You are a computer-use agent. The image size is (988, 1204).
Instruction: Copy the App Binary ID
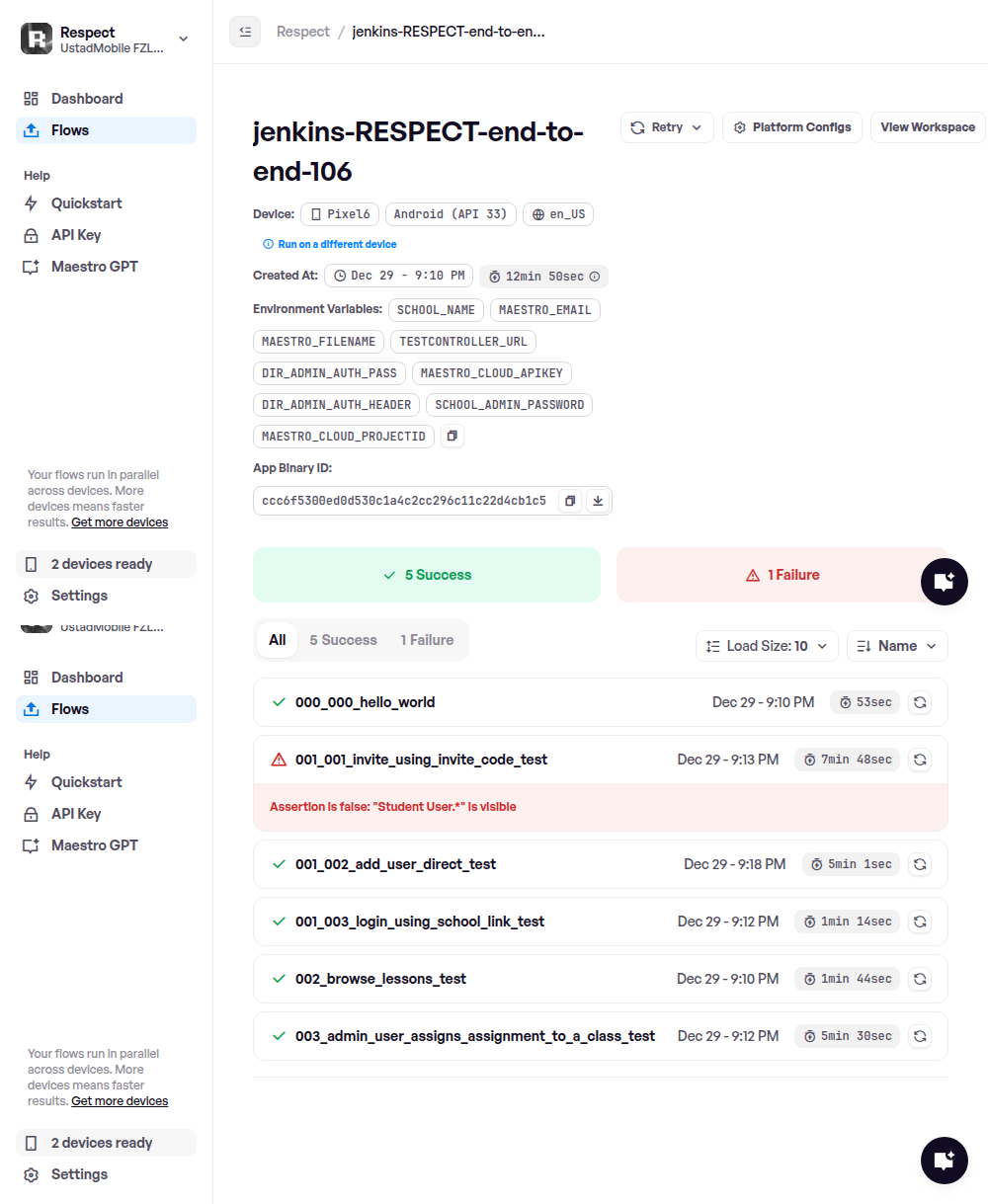(x=570, y=501)
